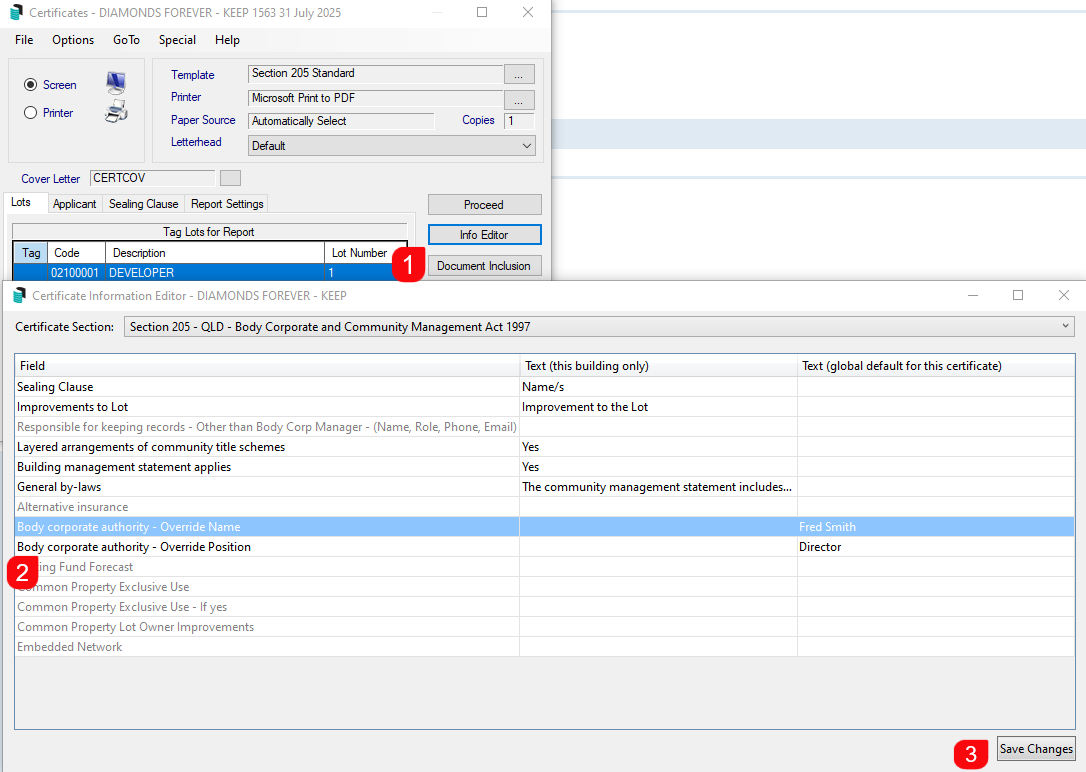Screen dimensions: 1086x772
Task: Click the Field column header
Action: pyautogui.click(x=267, y=366)
